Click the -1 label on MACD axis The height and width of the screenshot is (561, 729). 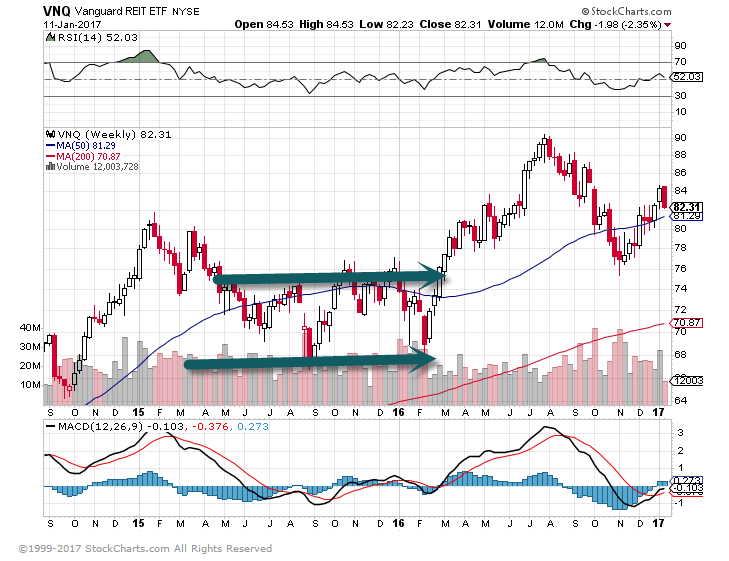(680, 503)
